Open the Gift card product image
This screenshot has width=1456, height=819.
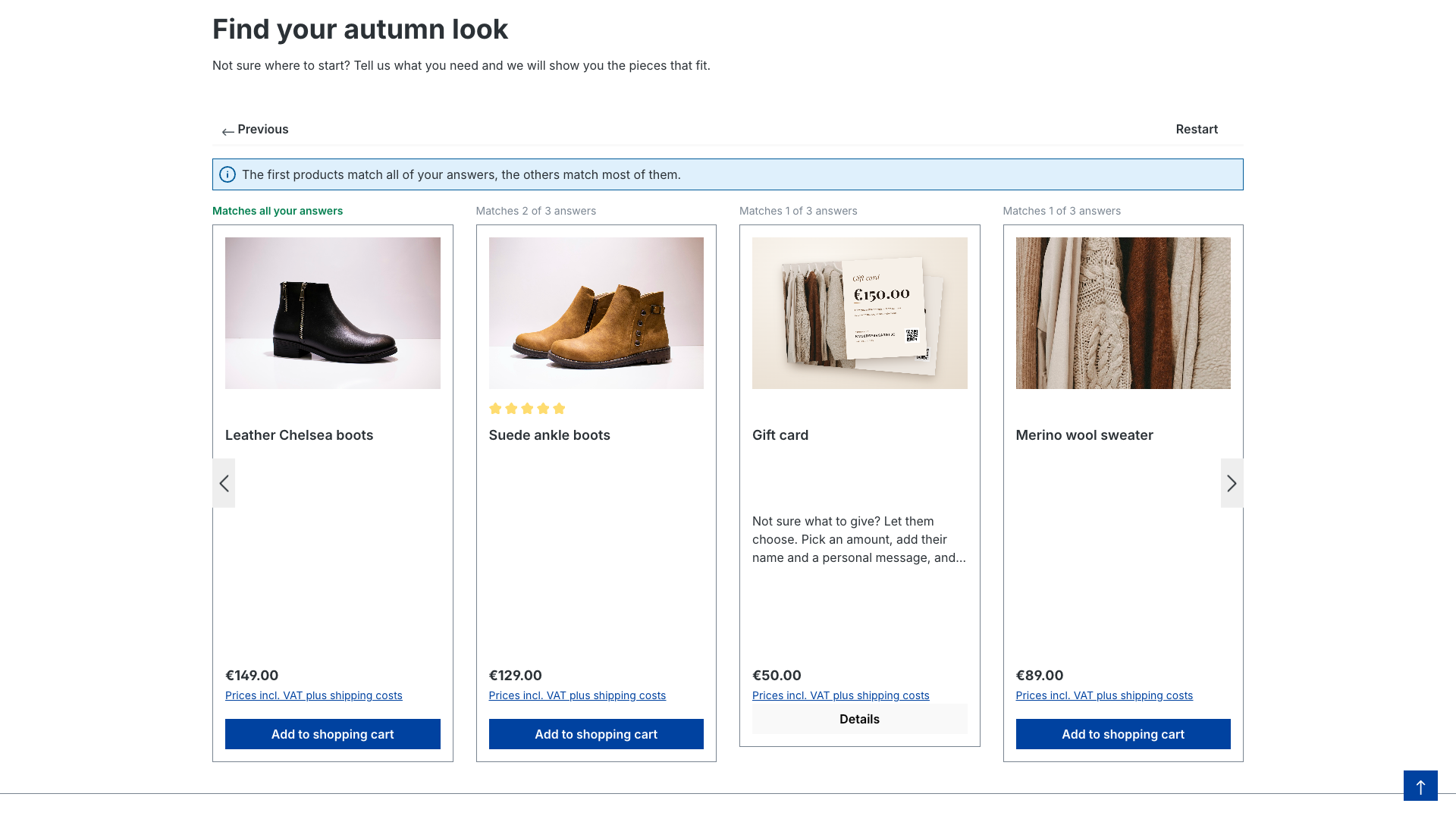(859, 313)
